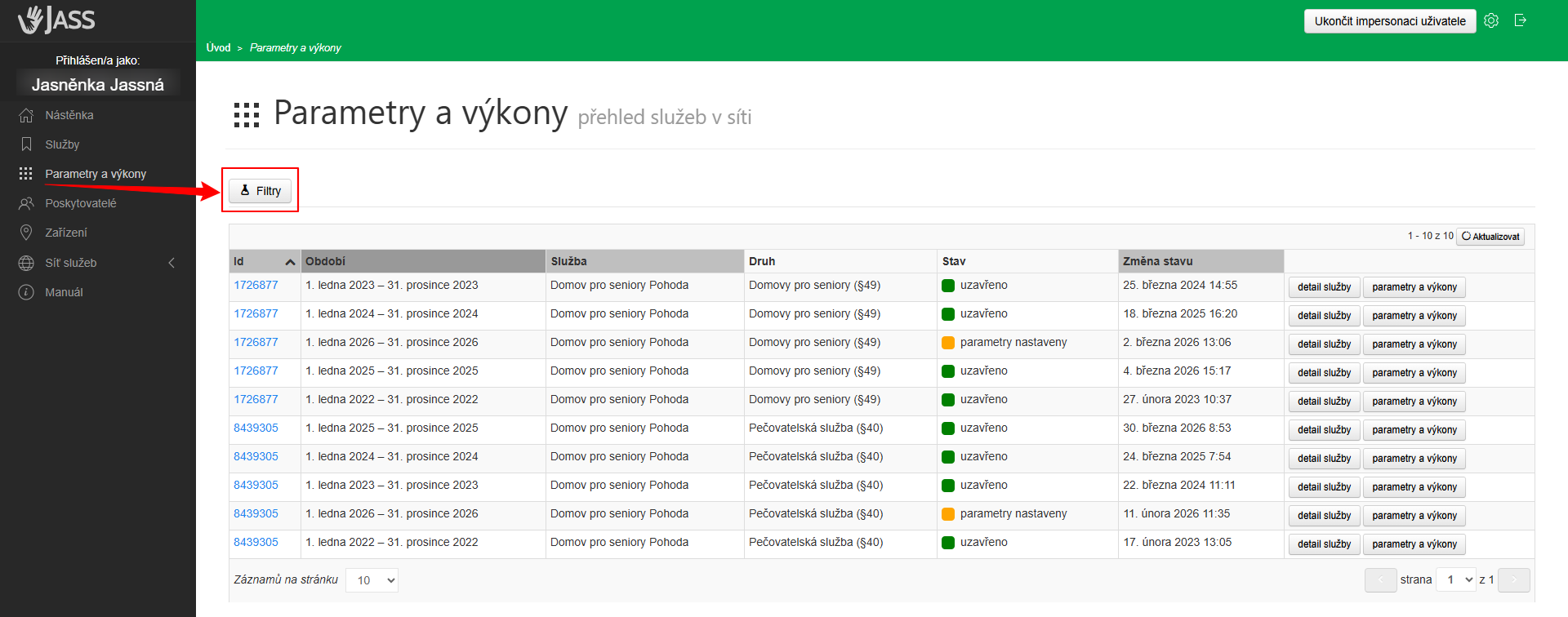This screenshot has width=1568, height=617.
Task: Click Parametry a výkony breadcrumb
Action: click(x=296, y=47)
